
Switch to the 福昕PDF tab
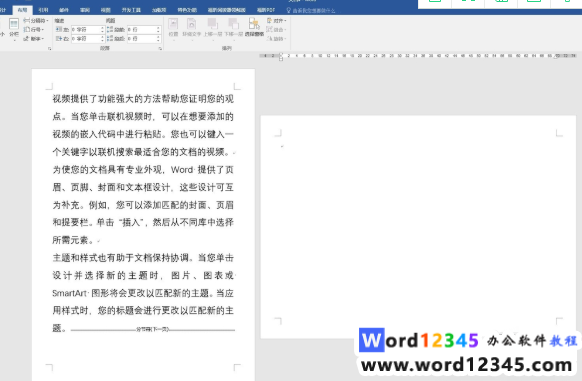(266, 10)
